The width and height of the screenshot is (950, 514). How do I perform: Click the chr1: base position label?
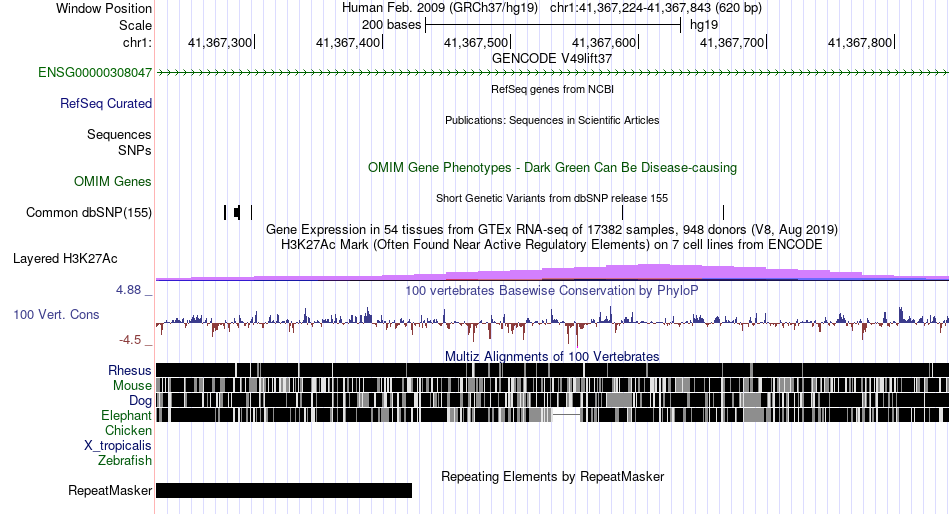click(x=137, y=42)
